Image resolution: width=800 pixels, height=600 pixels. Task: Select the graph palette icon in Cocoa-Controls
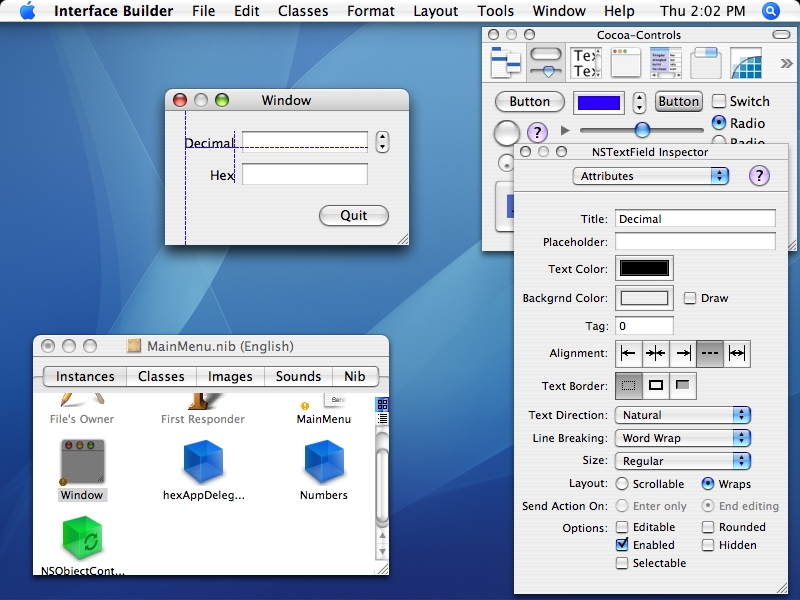coord(746,62)
